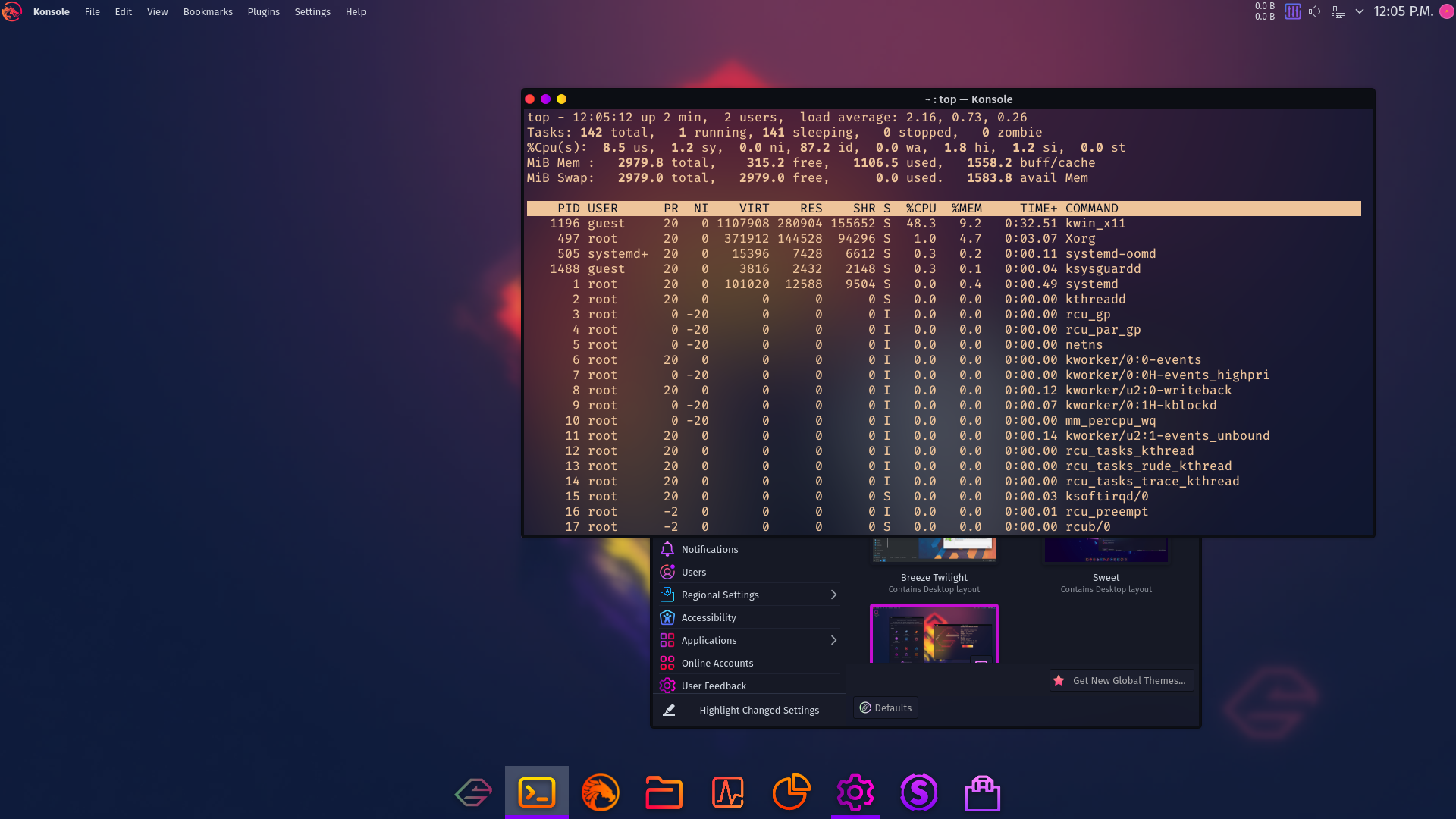
Task: Click the volume speaker tray icon
Action: [x=1315, y=11]
